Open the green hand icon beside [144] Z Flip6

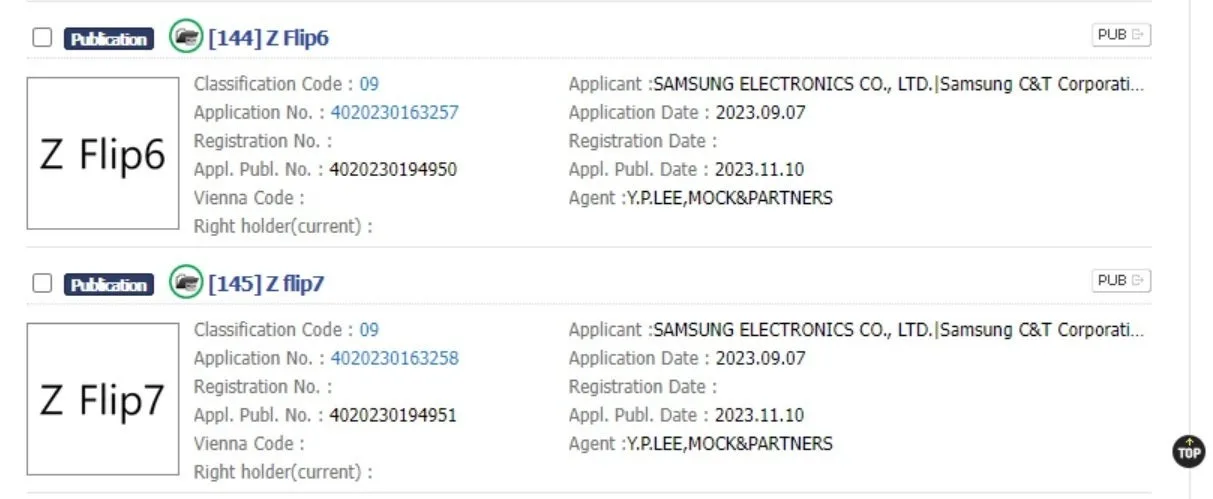pos(186,37)
